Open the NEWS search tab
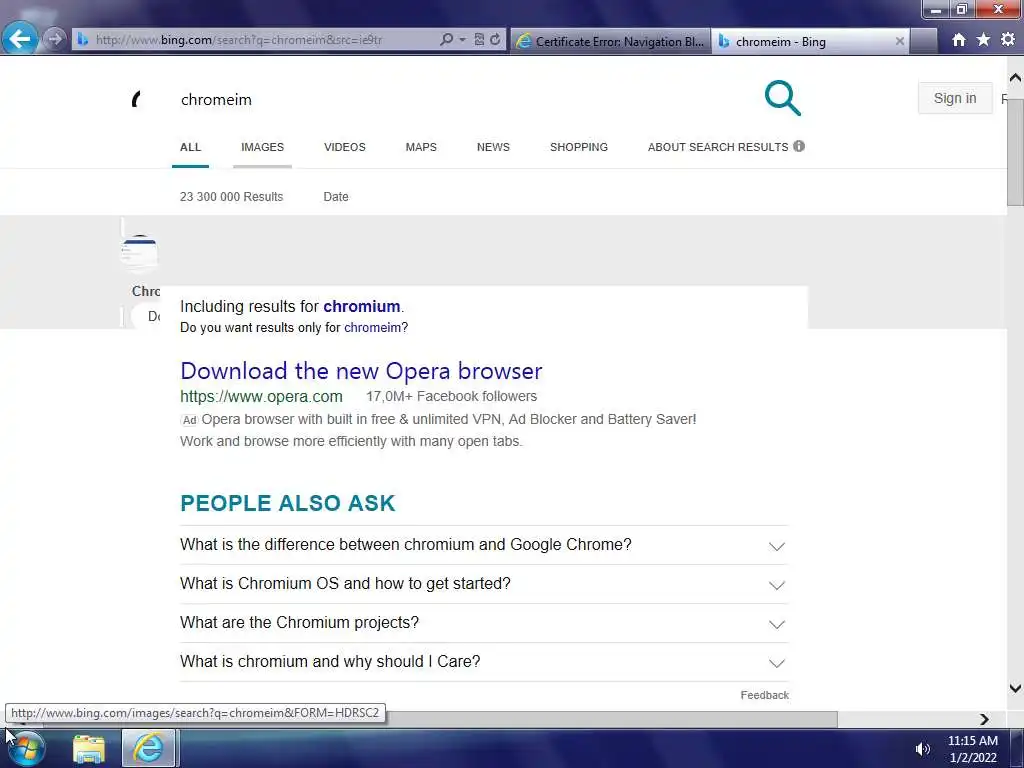 coord(493,147)
